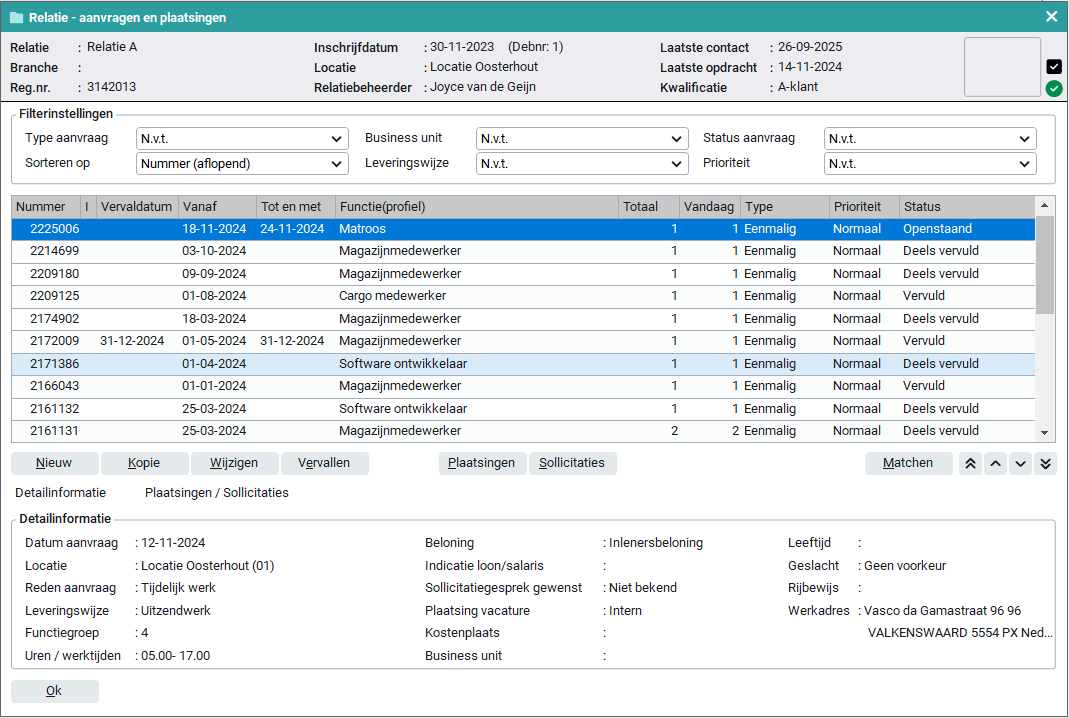Viewport: 1069px width, 718px height.
Task: Toggle the black checkbox beside photo box
Action: (x=1054, y=67)
